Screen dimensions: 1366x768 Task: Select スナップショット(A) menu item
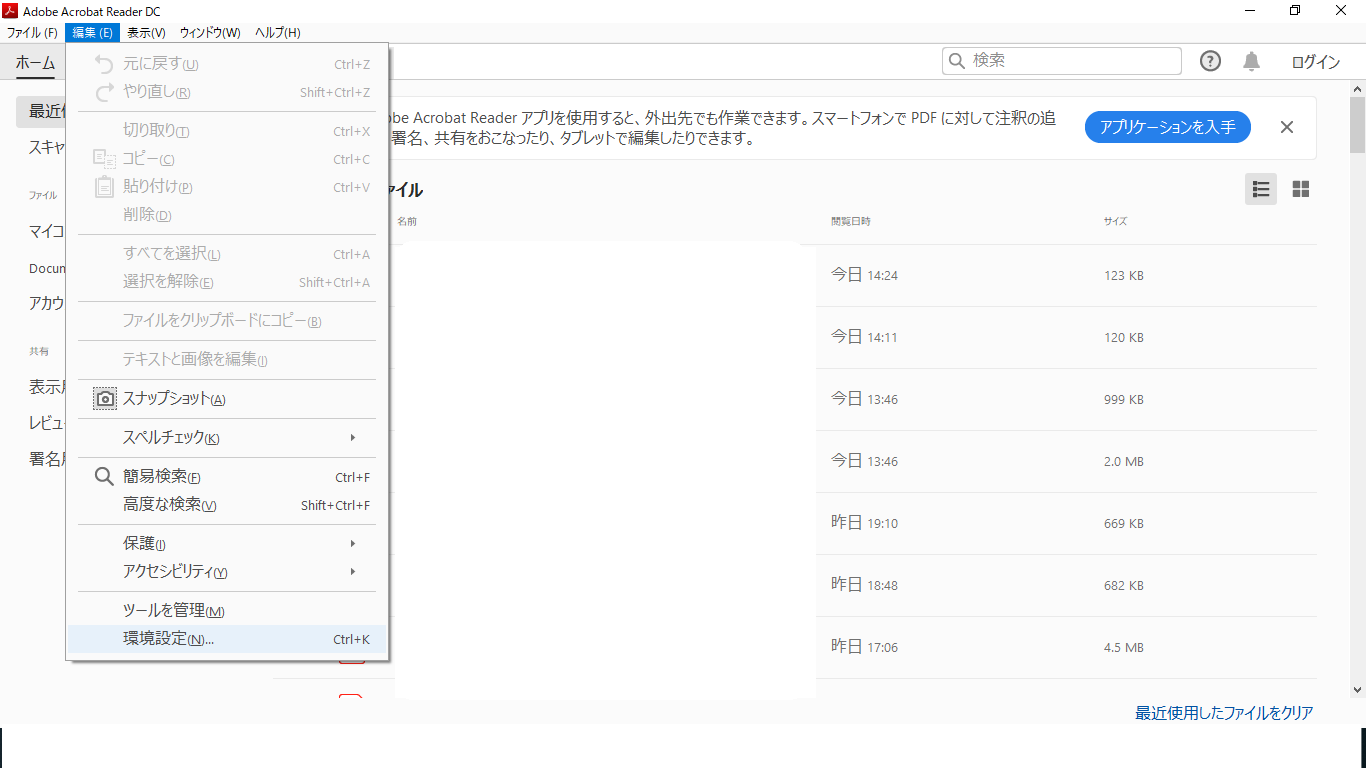(x=227, y=399)
